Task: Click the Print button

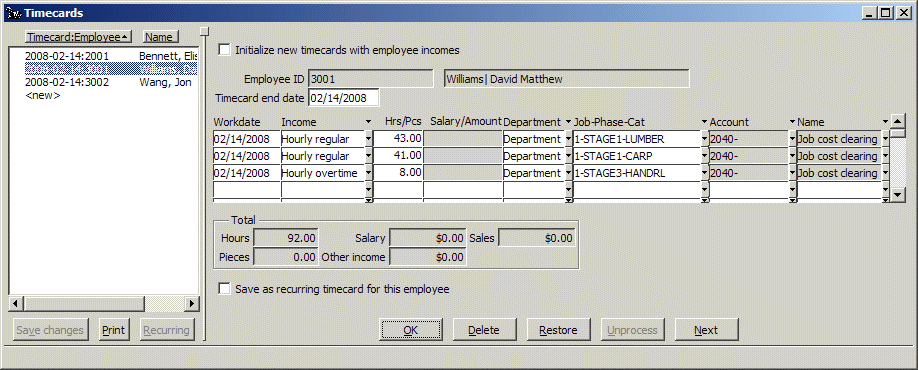Action: coord(114,330)
